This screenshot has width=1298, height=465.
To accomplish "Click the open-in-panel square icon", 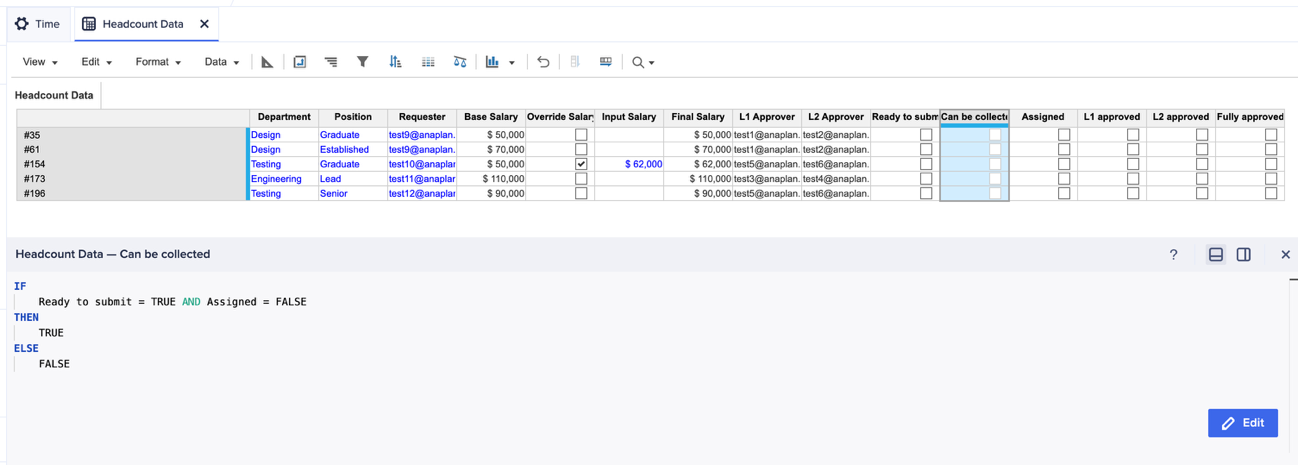I will point(299,62).
